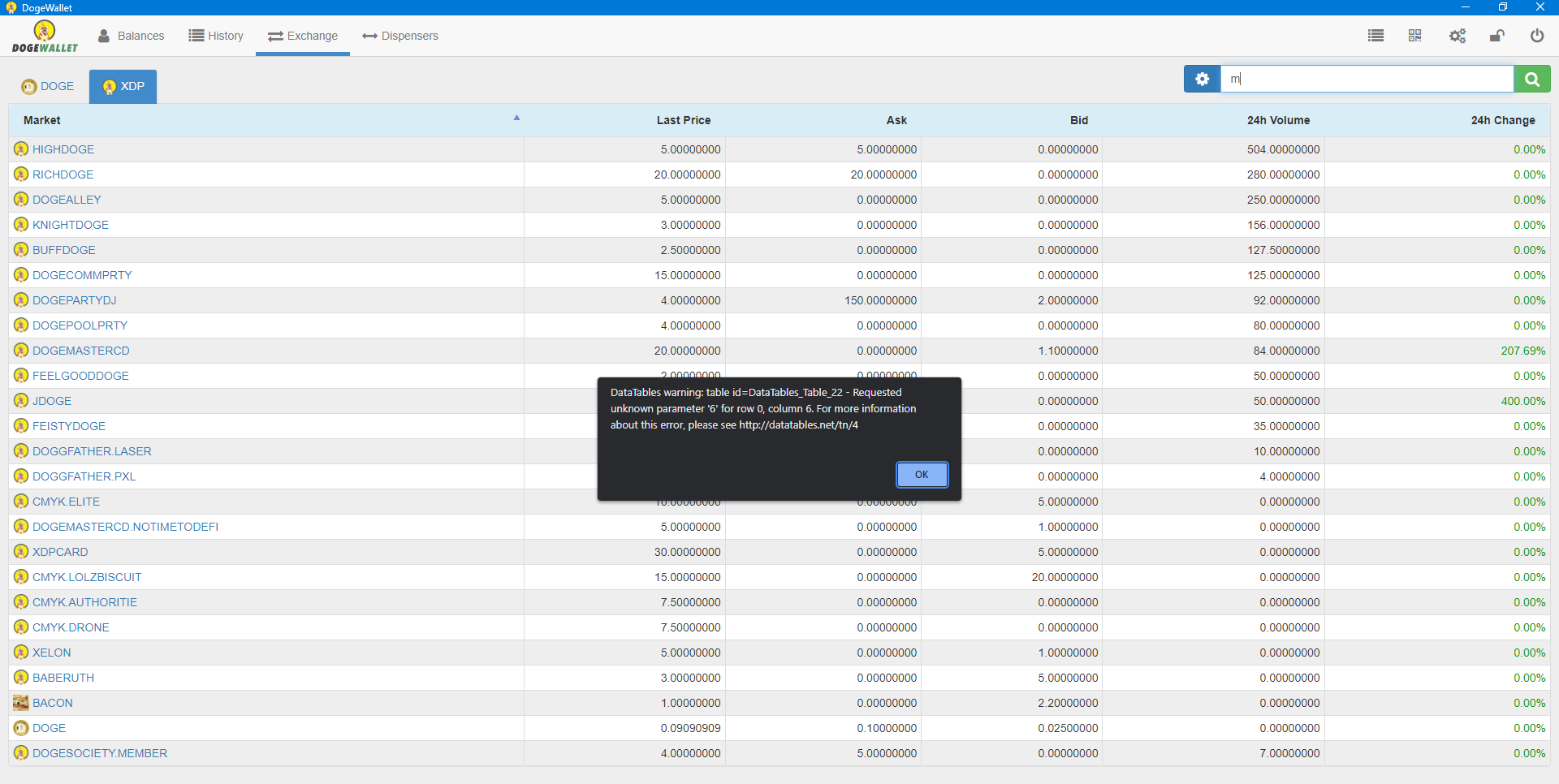Open the DOGEPOOLPRTY market link
This screenshot has height=784, width=1559.
point(80,325)
